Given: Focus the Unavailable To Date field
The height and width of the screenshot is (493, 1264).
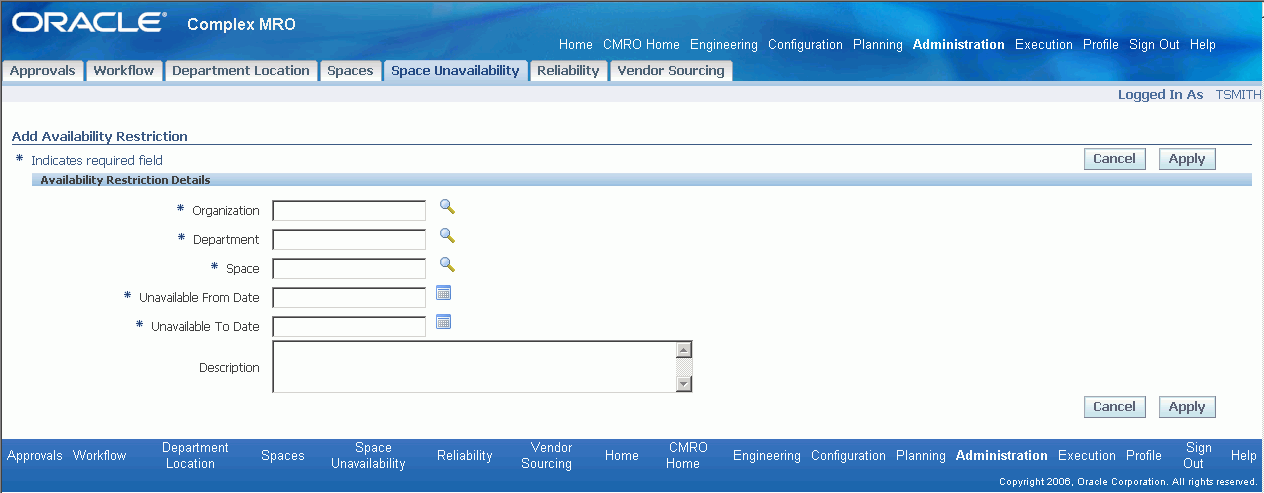Looking at the screenshot, I should click(x=349, y=327).
